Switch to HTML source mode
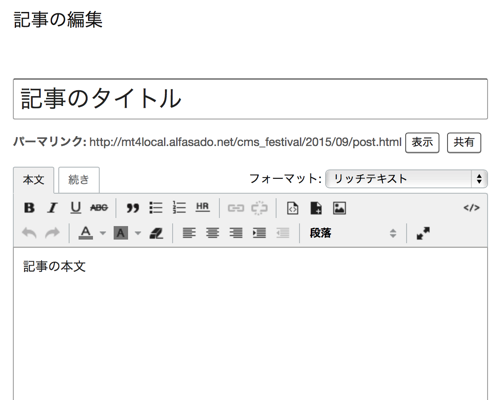The width and height of the screenshot is (500, 400). (x=471, y=208)
